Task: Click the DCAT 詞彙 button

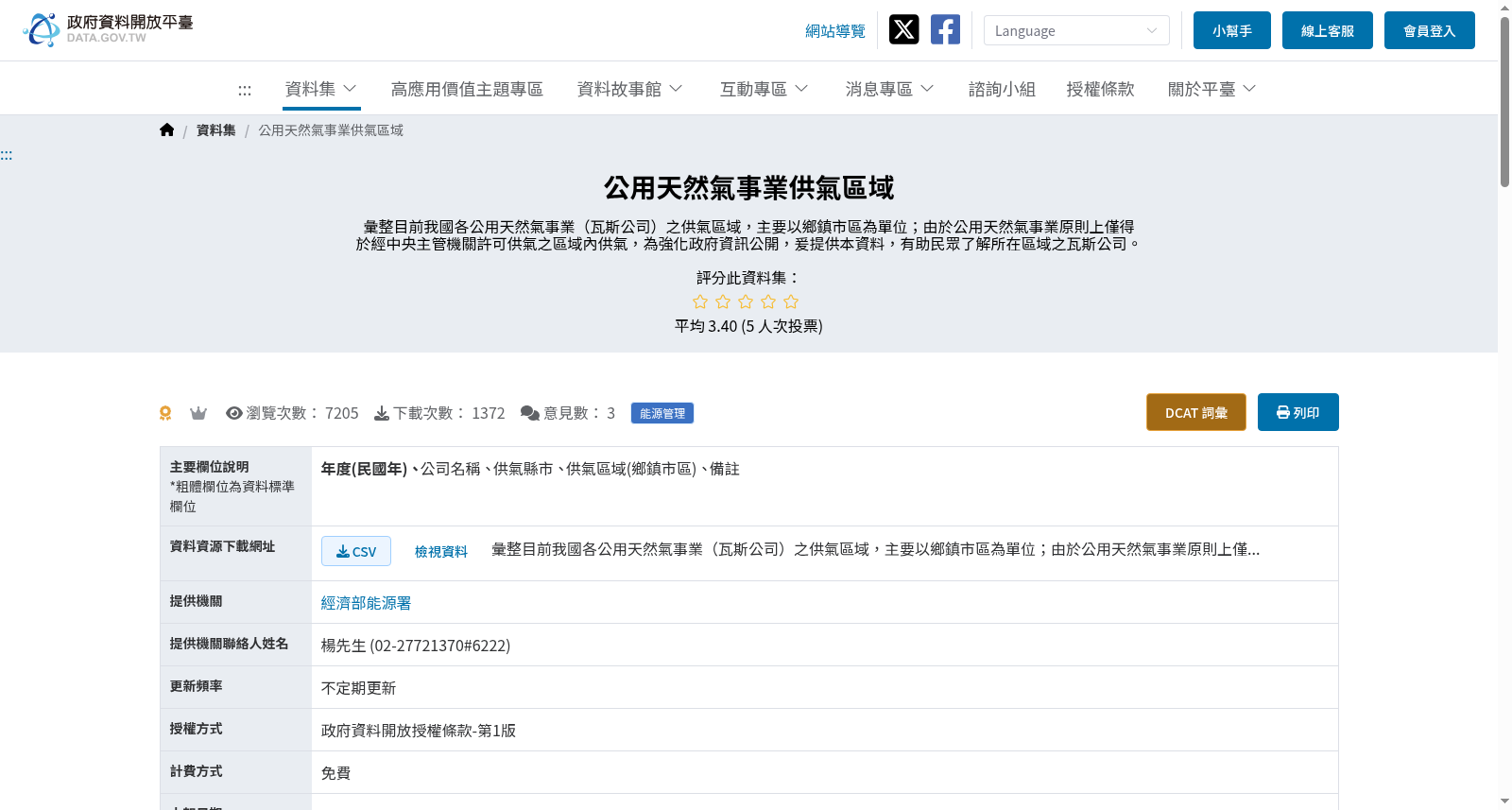Action: pyautogui.click(x=1196, y=412)
